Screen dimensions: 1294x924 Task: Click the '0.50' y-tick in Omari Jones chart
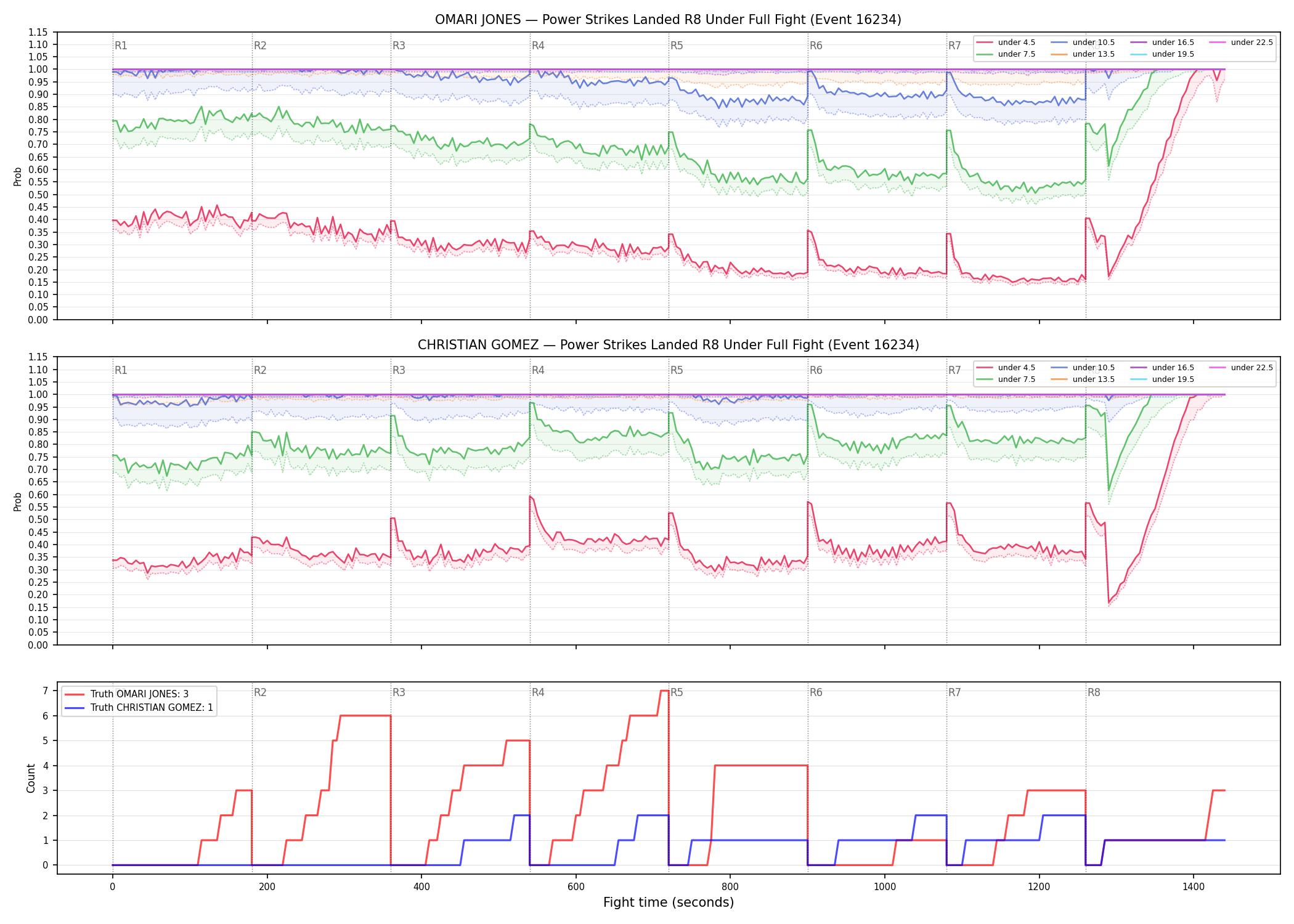point(38,195)
